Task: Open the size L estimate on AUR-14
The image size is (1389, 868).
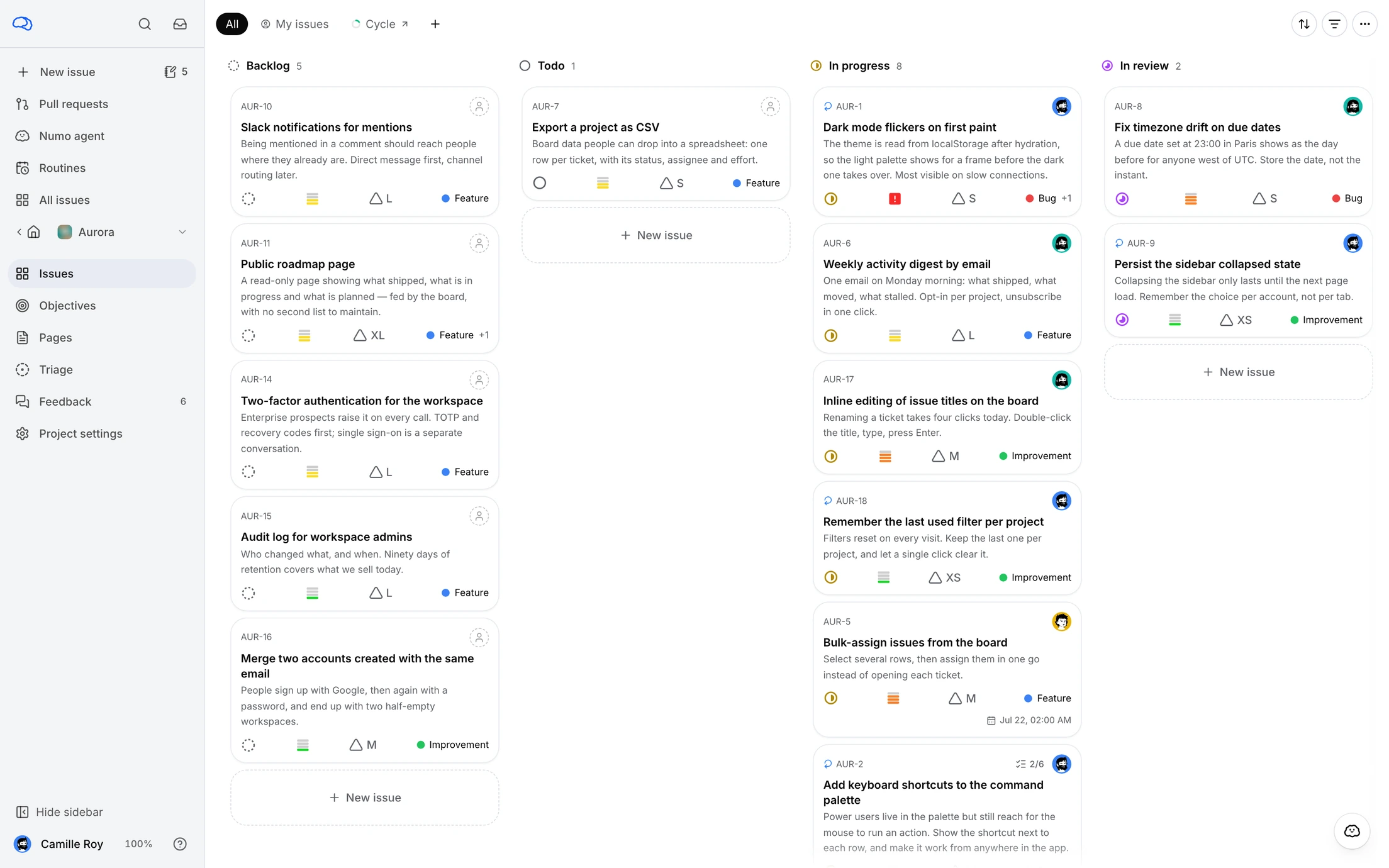Action: (381, 472)
